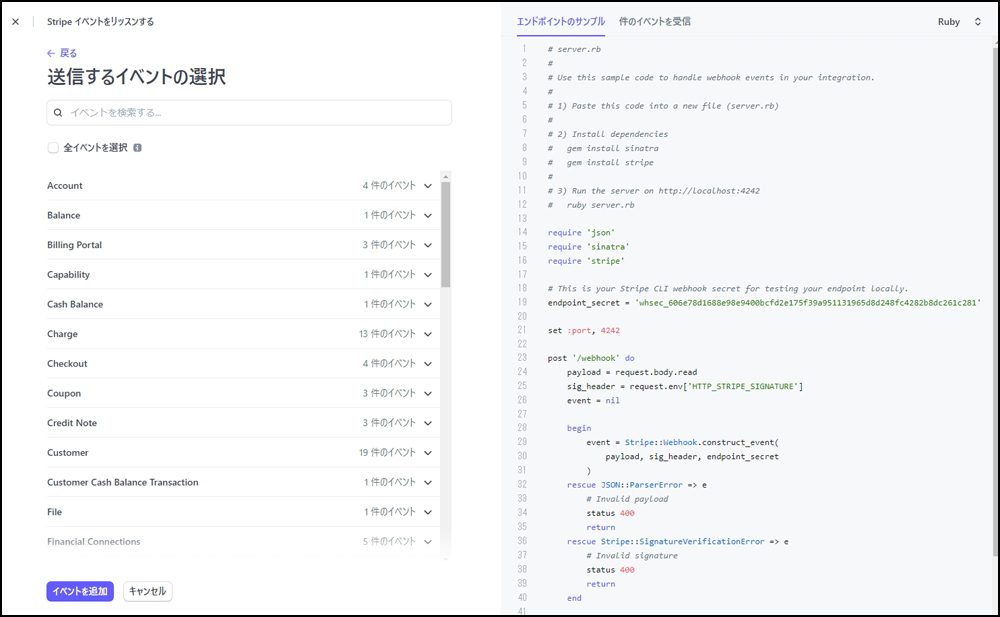
Task: Switch to 件のイベントを受信 tab
Action: (x=654, y=22)
